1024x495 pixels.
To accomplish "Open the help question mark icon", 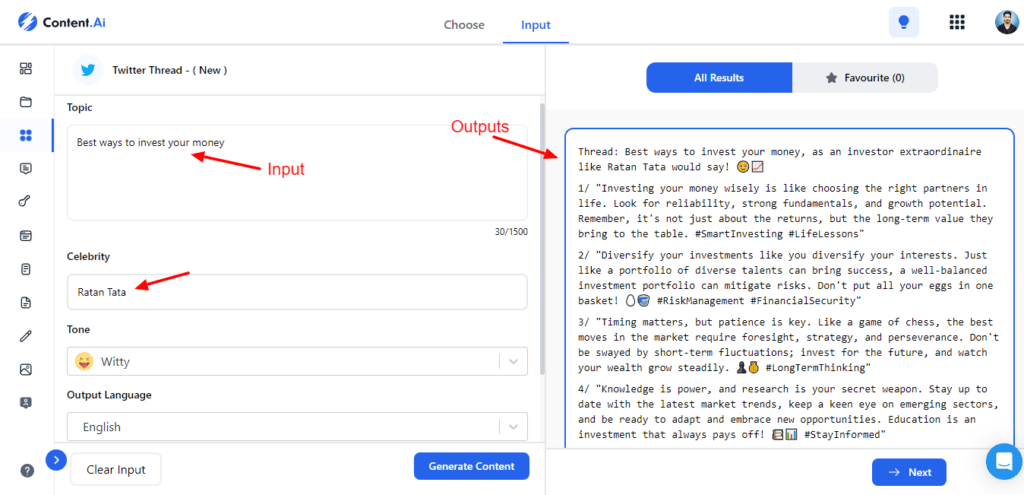I will pos(27,470).
